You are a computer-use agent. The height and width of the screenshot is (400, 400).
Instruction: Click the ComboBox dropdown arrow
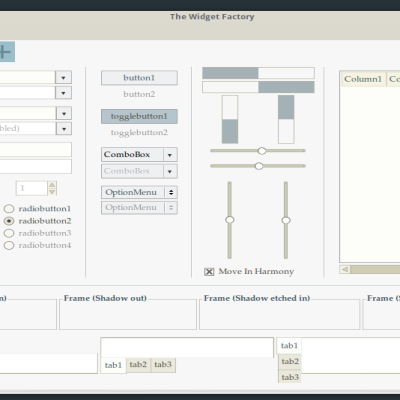click(x=170, y=155)
